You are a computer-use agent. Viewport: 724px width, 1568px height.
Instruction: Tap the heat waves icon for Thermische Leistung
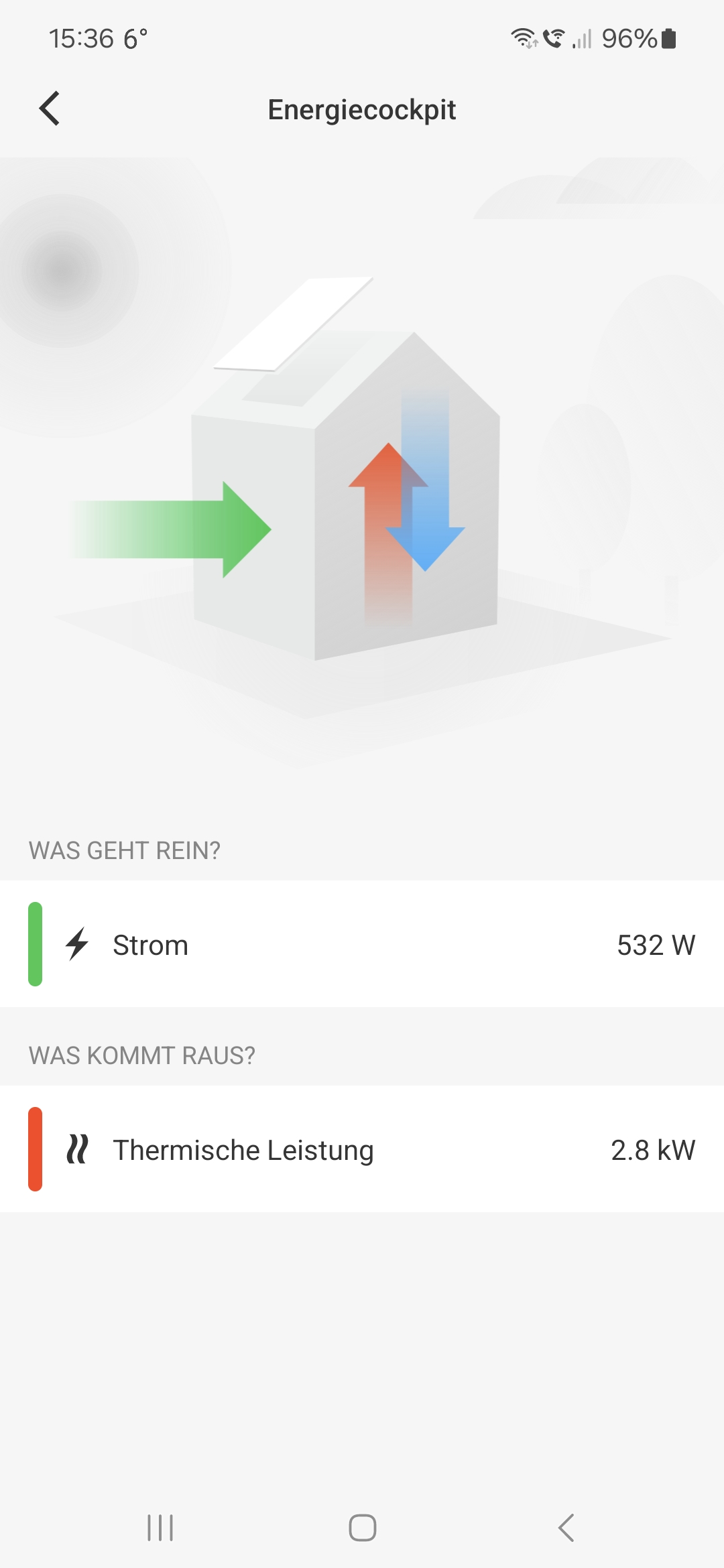[x=77, y=1149]
